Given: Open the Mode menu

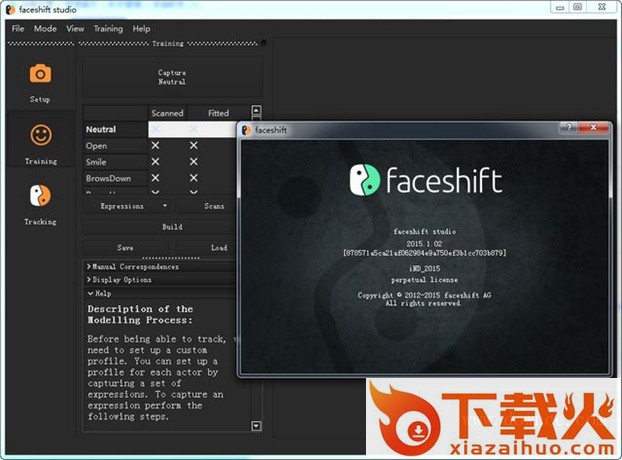Looking at the screenshot, I should click(45, 29).
